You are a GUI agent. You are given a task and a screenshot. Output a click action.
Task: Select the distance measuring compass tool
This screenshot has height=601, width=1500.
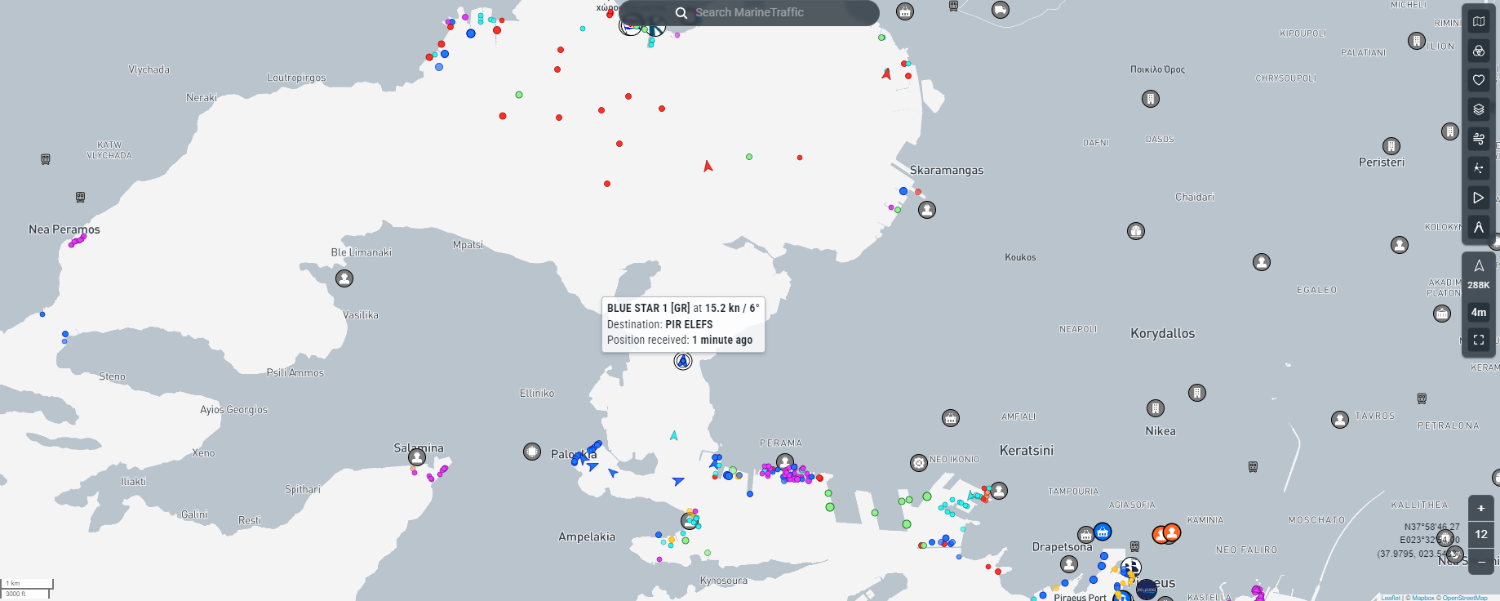click(x=1479, y=227)
